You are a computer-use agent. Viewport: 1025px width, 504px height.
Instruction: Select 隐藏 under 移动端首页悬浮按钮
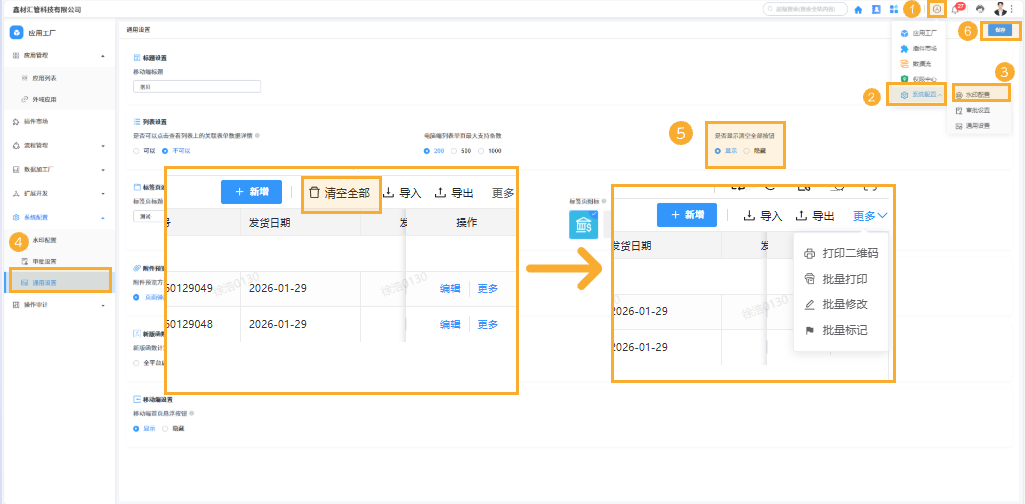pyautogui.click(x=165, y=429)
